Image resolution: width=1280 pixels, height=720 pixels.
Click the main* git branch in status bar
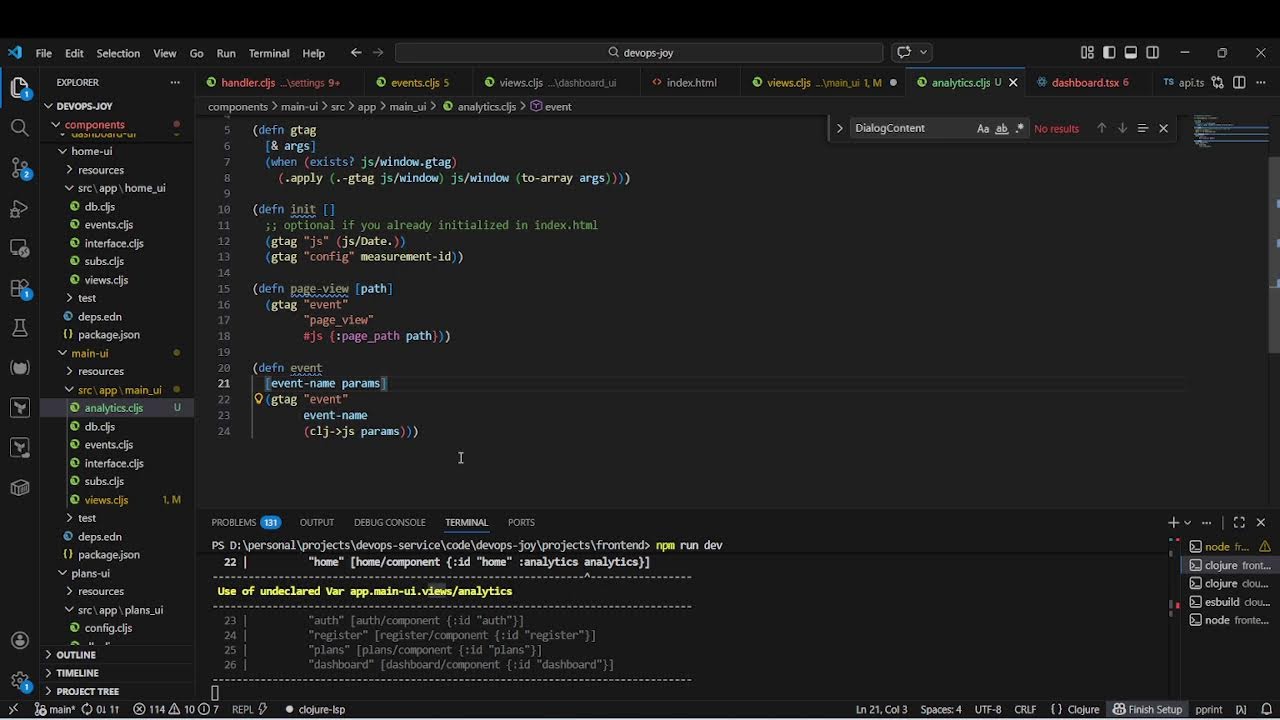(55, 709)
